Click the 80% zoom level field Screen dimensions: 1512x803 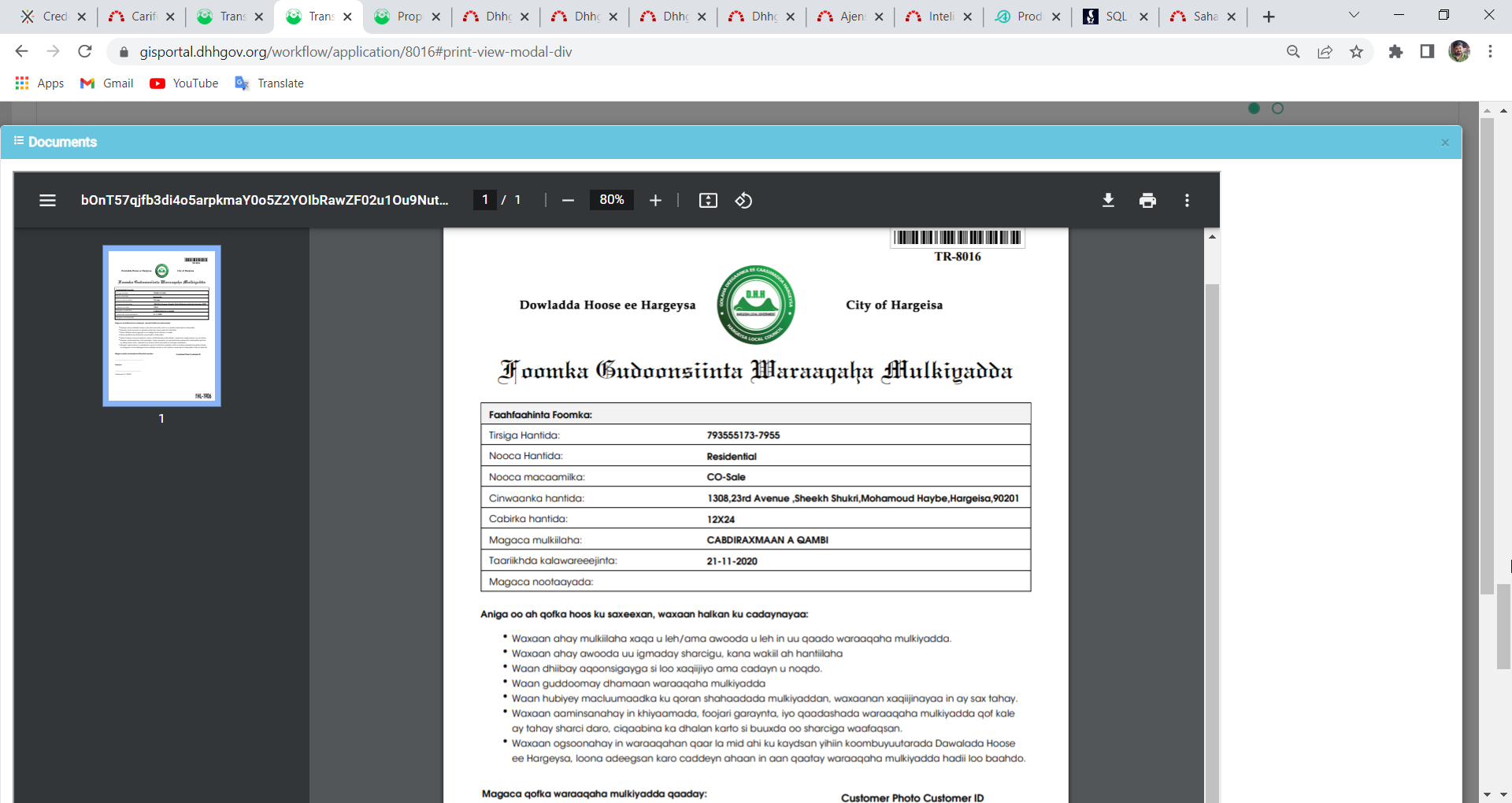coord(612,200)
